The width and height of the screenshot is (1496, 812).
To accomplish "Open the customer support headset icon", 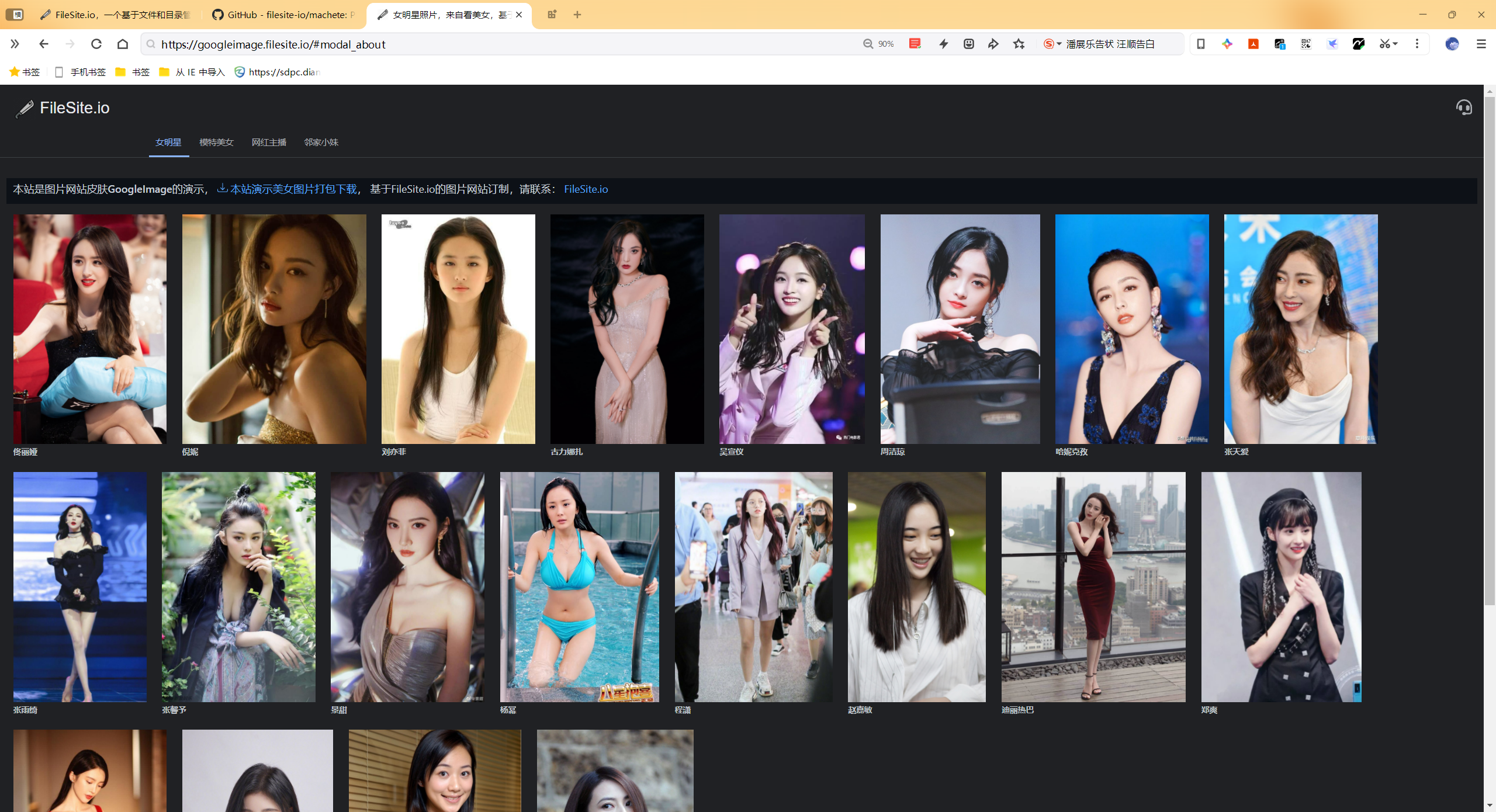I will coord(1464,107).
